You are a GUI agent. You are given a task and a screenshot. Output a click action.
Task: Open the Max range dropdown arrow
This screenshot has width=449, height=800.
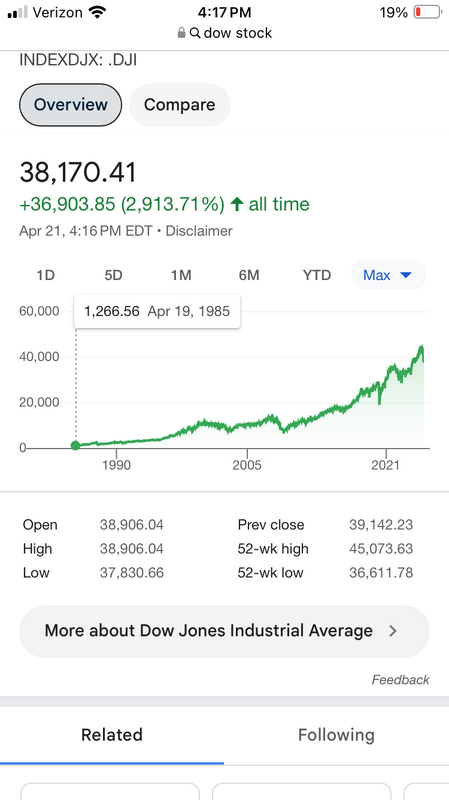(406, 276)
